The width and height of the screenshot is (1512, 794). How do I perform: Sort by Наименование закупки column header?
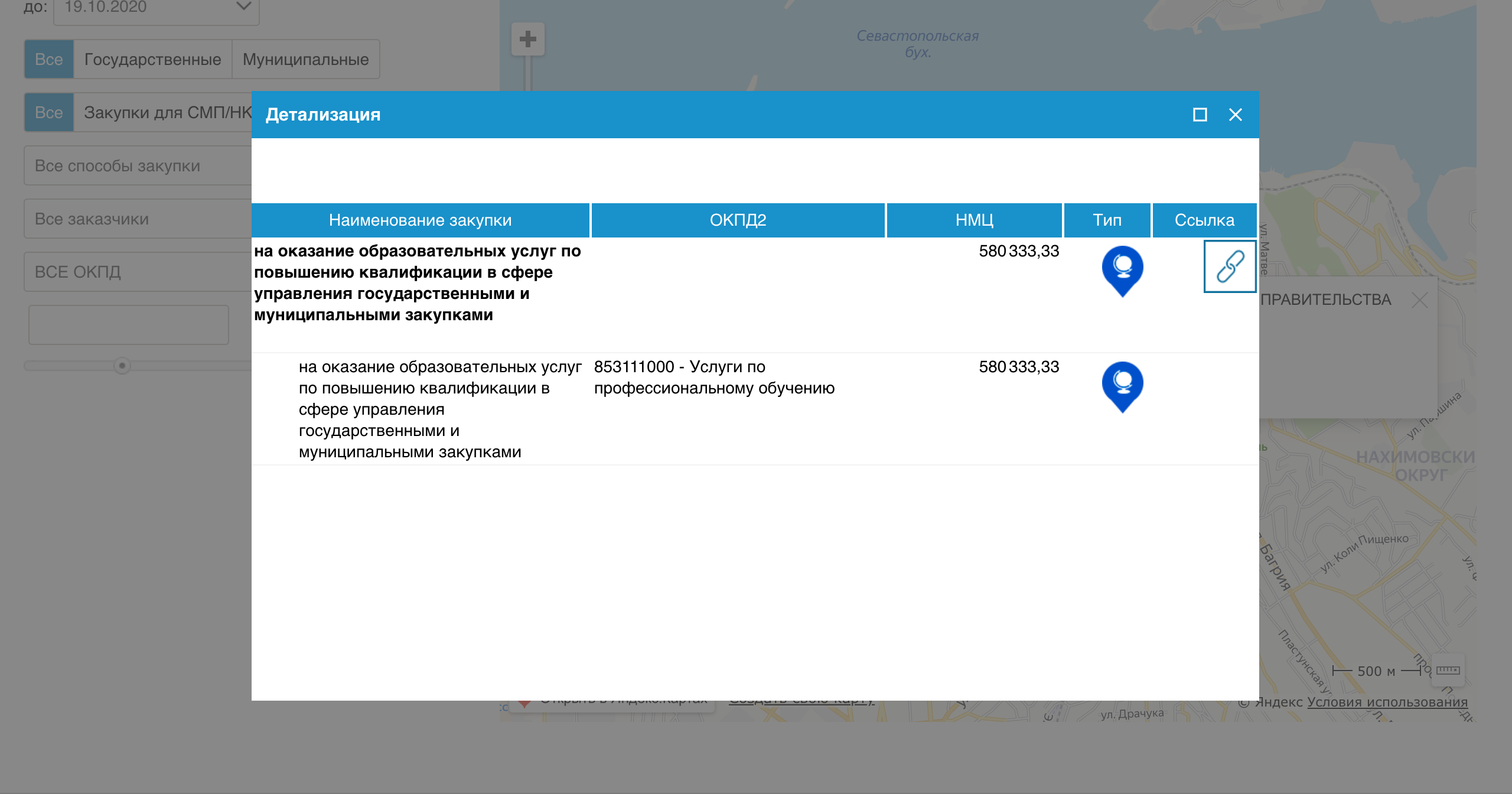420,220
